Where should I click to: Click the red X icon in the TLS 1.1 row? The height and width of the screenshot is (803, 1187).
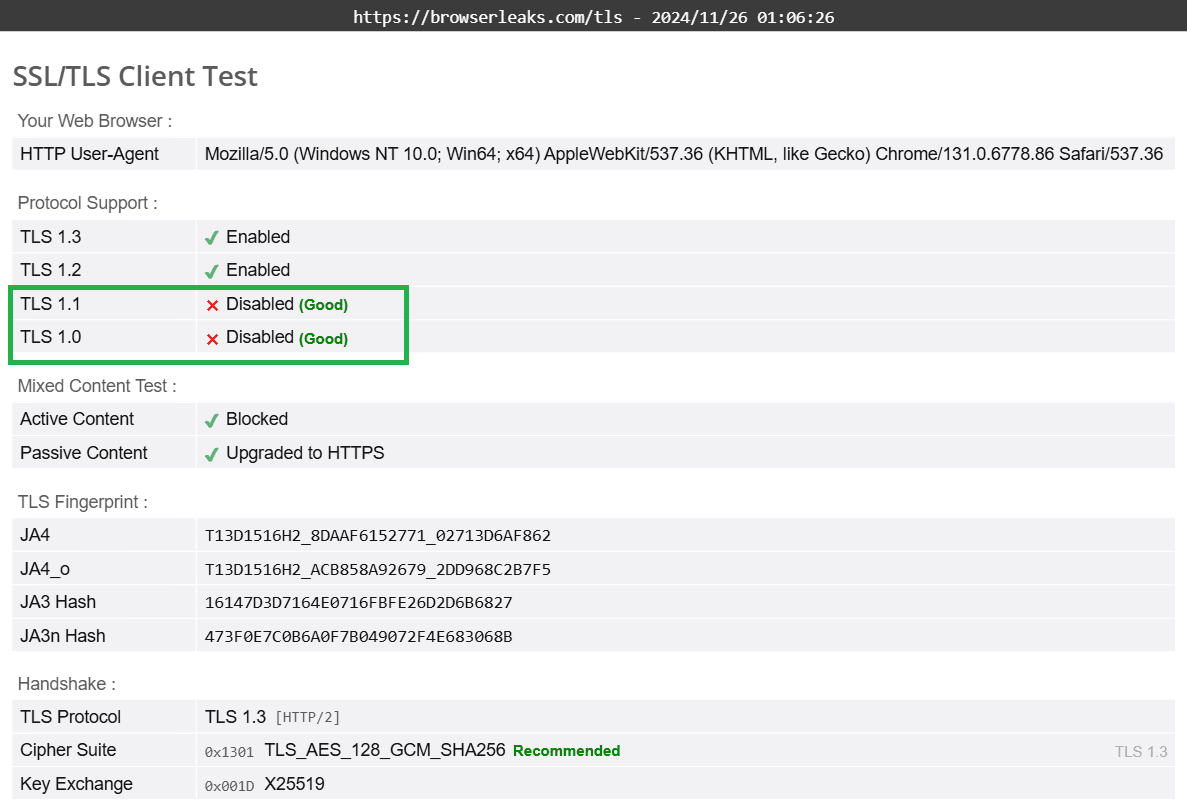pos(212,305)
